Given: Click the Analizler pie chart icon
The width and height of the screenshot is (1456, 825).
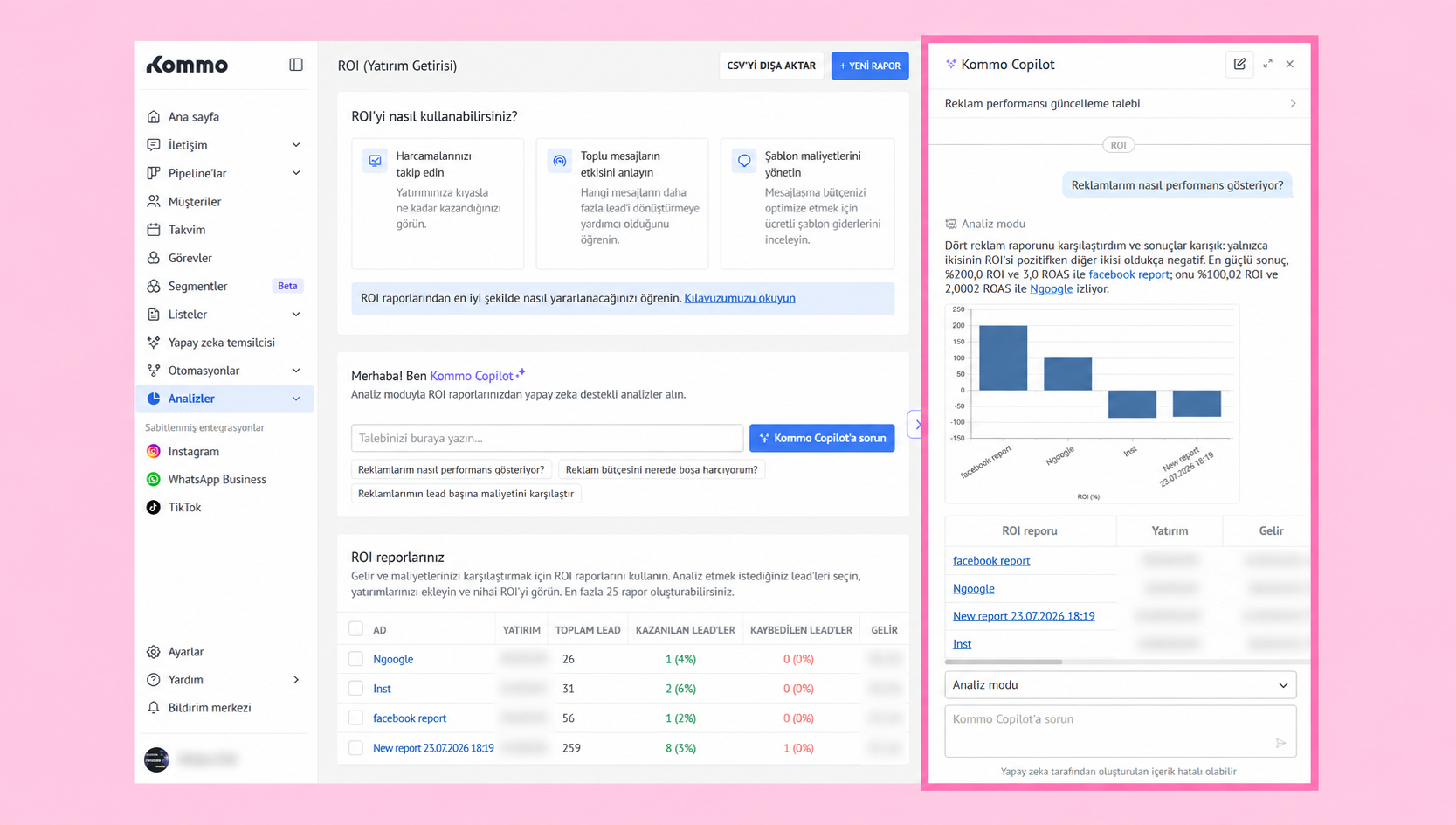Looking at the screenshot, I should point(154,399).
